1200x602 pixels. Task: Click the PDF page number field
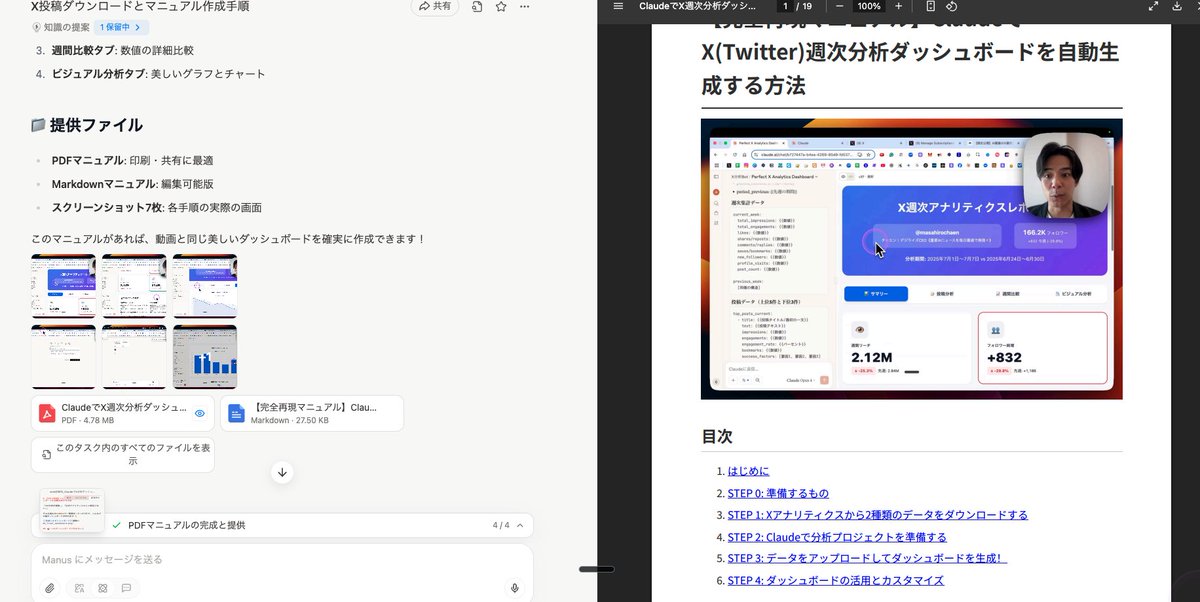[x=786, y=6]
